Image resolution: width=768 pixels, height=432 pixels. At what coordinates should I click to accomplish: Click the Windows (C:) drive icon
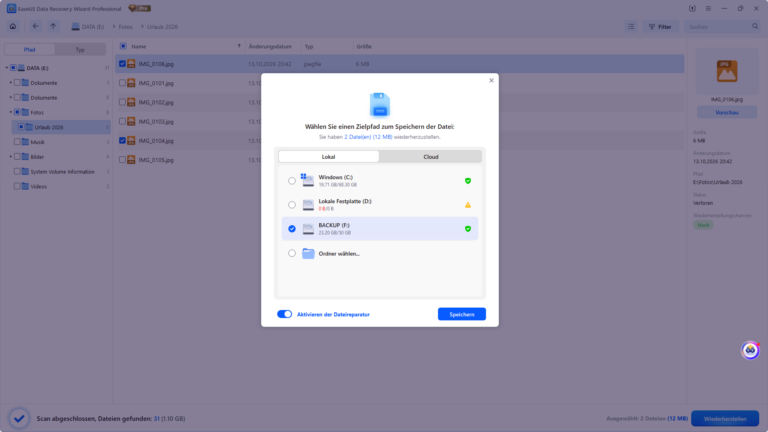pos(308,180)
